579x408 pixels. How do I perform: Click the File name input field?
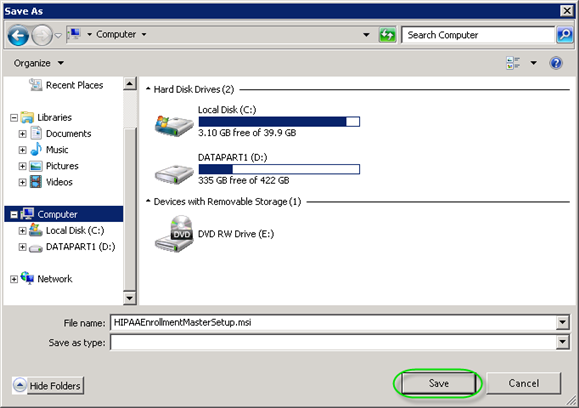[x=333, y=322]
